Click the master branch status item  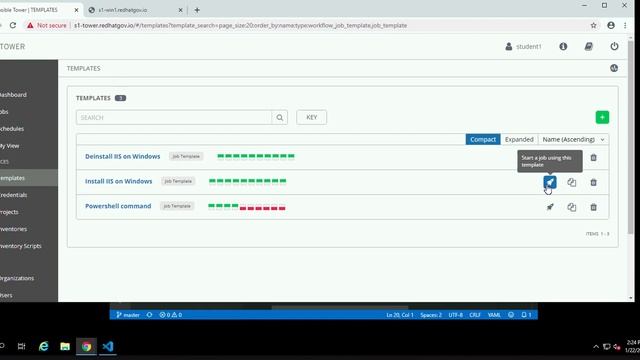pyautogui.click(x=128, y=315)
